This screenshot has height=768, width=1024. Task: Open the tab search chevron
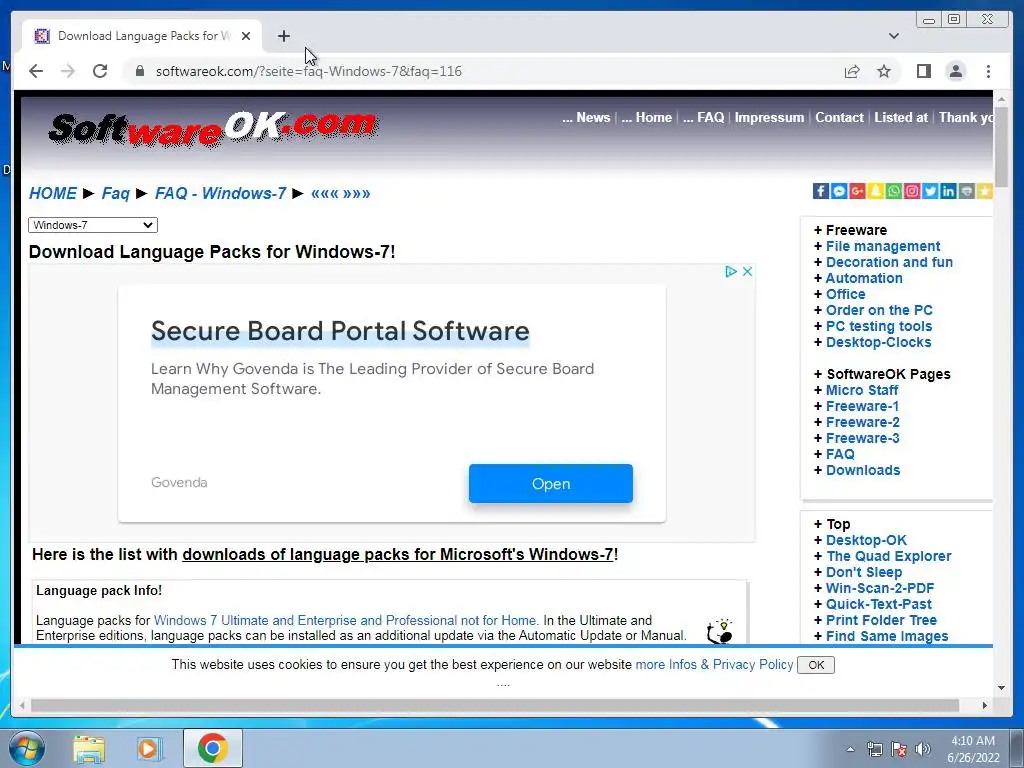point(893,36)
